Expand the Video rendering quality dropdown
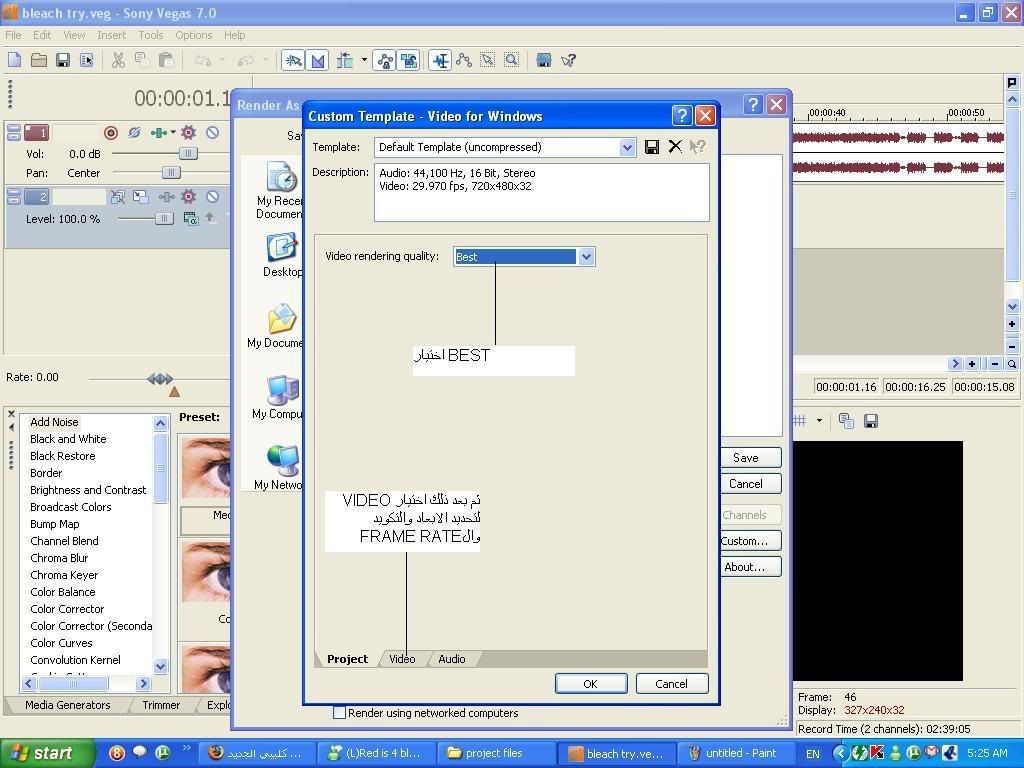 pyautogui.click(x=586, y=257)
